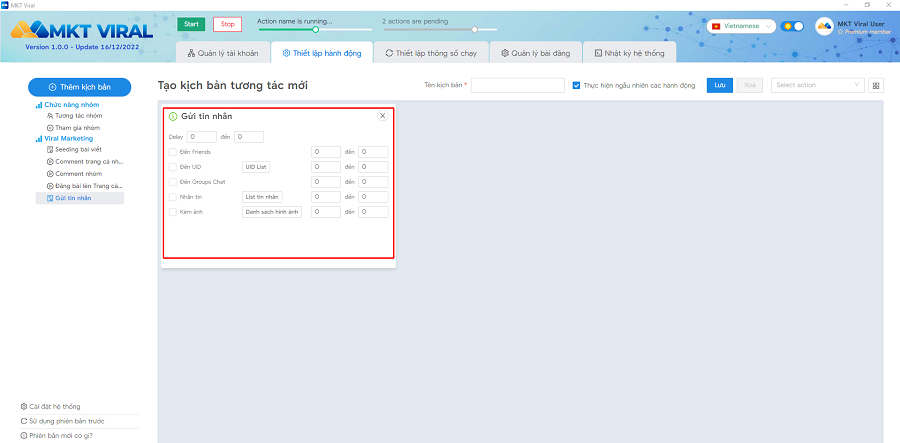This screenshot has height=443, width=900.
Task: Collapse the Viral Marketing group
Action: point(68,138)
